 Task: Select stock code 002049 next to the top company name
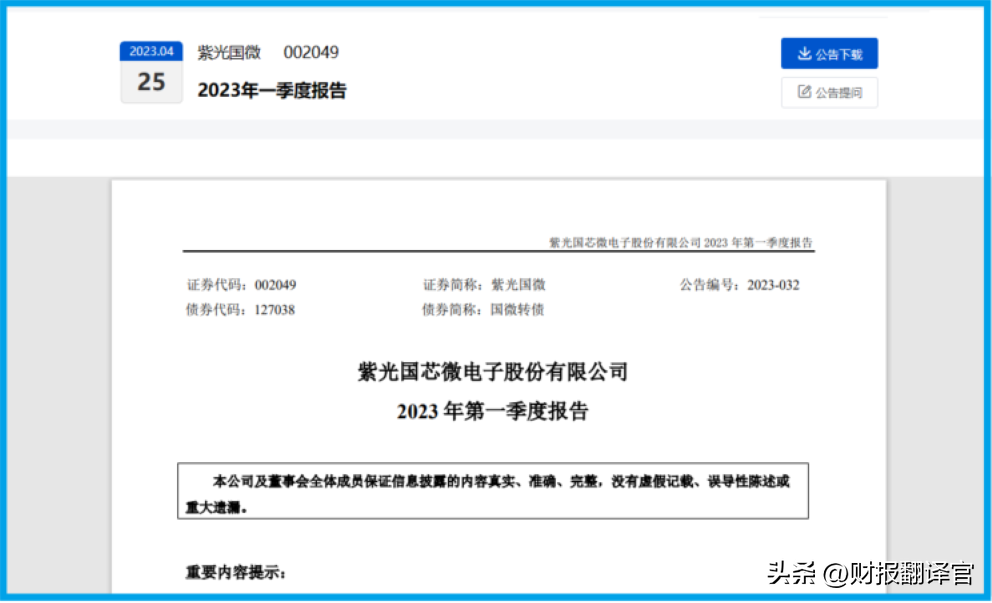pos(311,52)
